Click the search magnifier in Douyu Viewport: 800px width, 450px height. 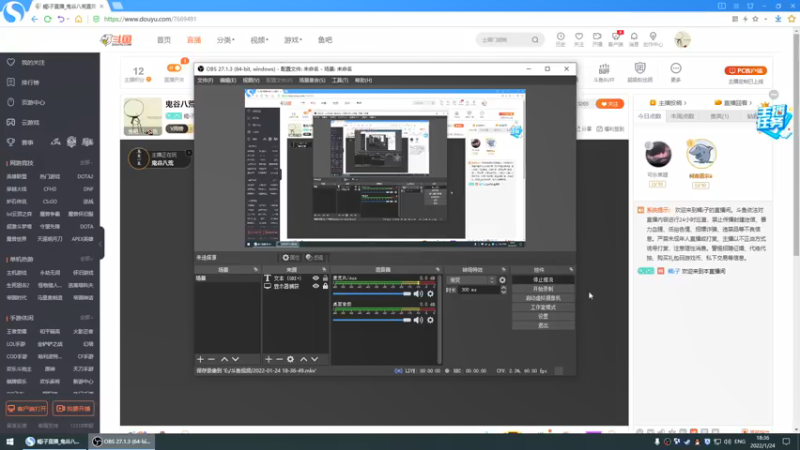(x=535, y=40)
